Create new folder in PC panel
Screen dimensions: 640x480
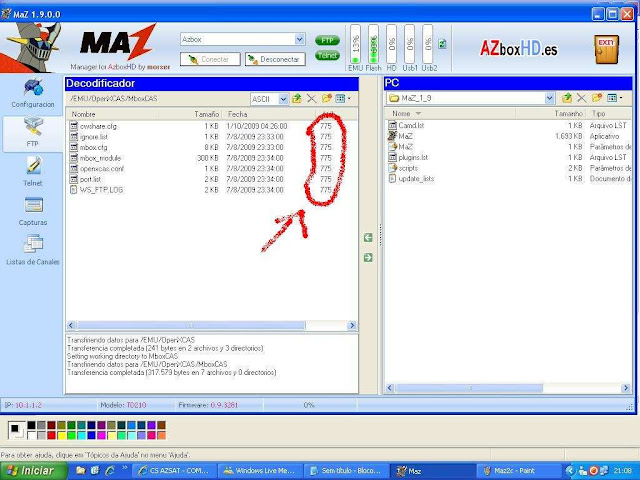[x=596, y=98]
